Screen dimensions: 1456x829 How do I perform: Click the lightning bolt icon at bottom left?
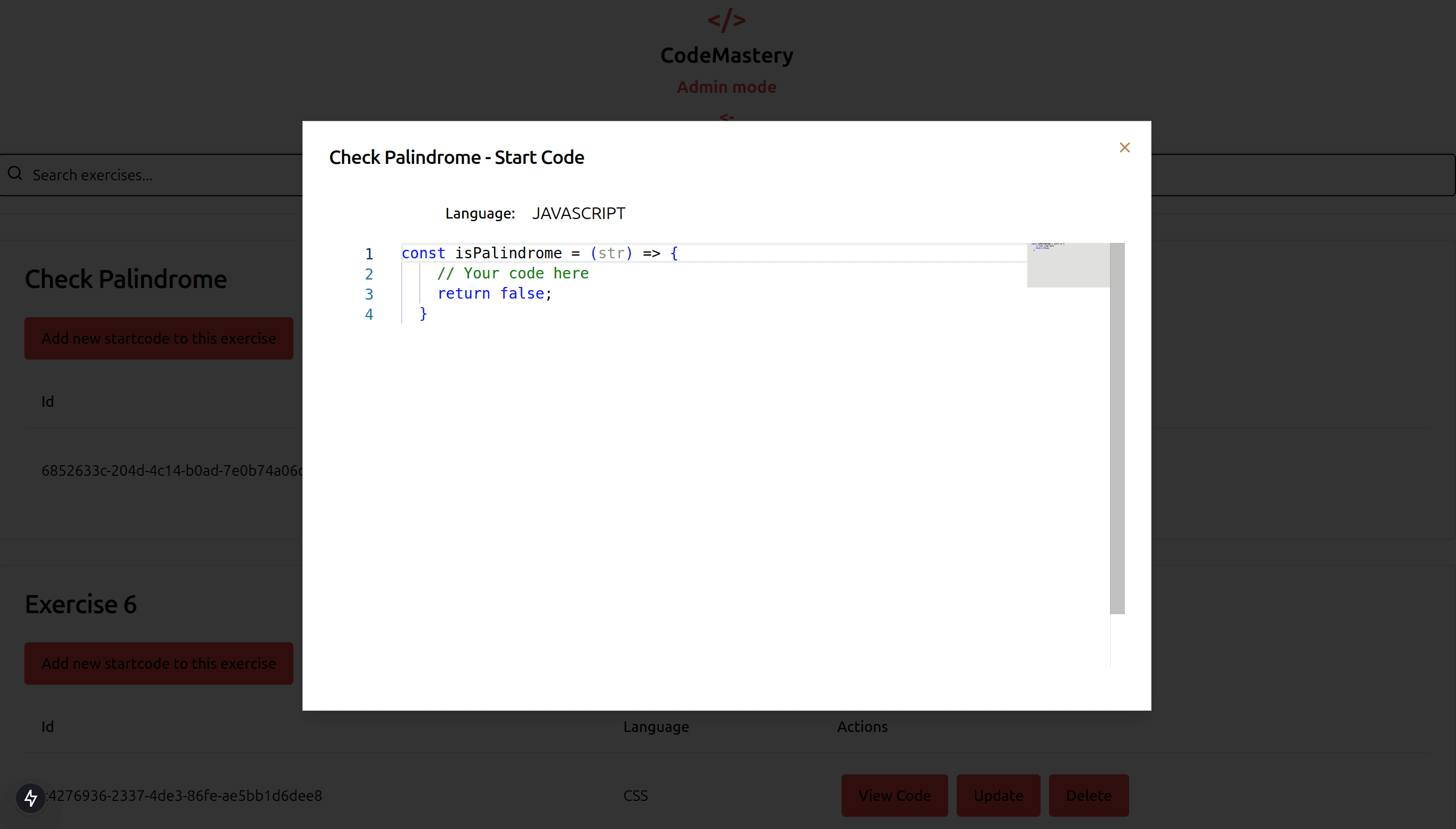click(30, 797)
